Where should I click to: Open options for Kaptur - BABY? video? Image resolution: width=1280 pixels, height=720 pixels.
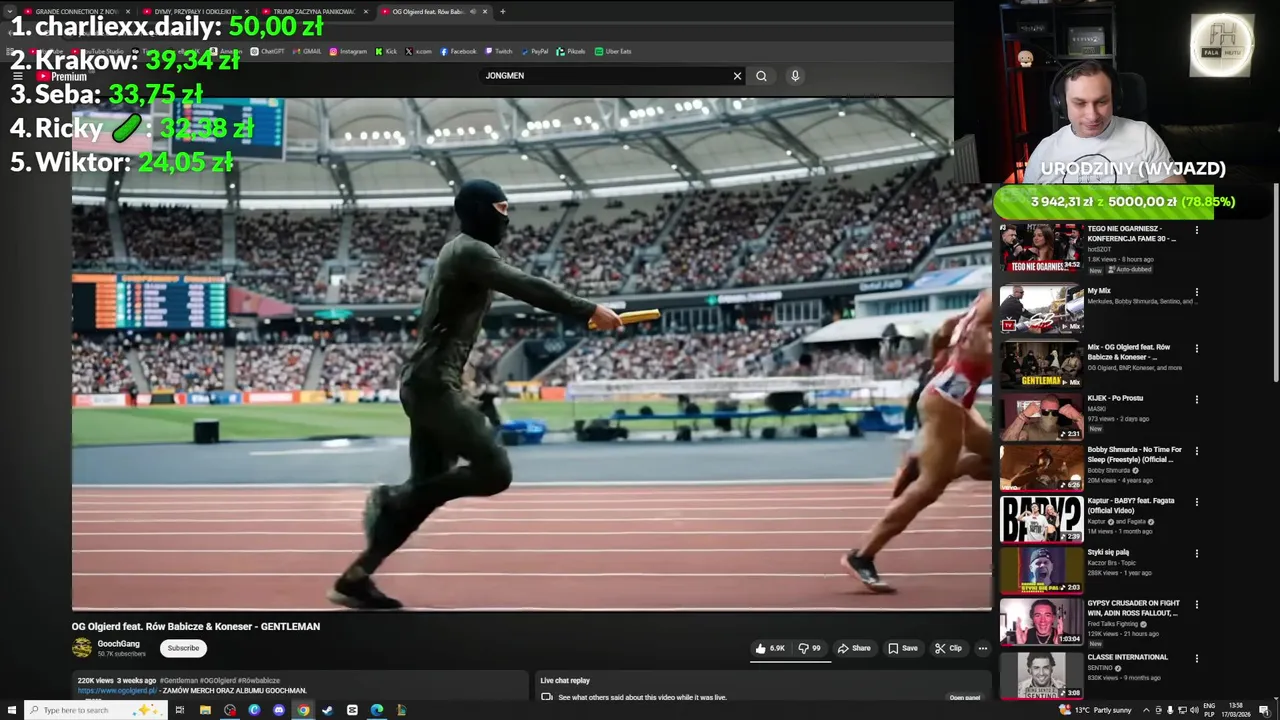pos(1196,502)
